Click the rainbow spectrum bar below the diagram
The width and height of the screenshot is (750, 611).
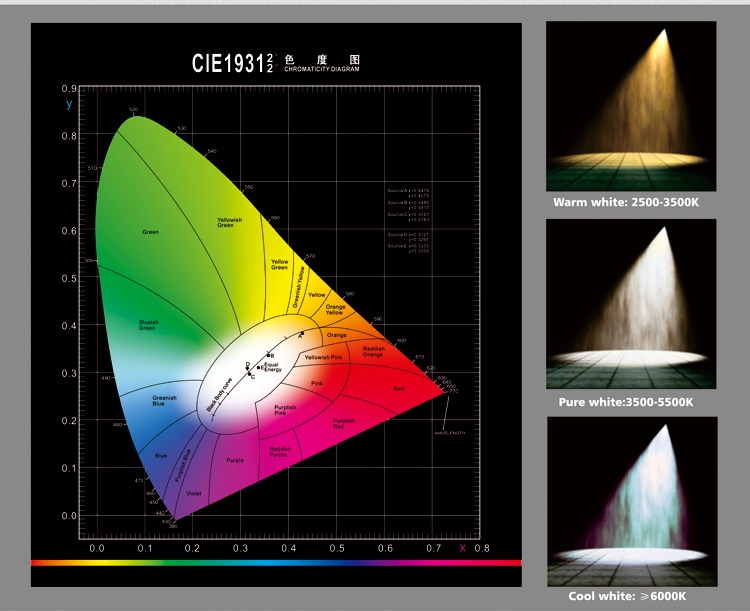pos(276,563)
